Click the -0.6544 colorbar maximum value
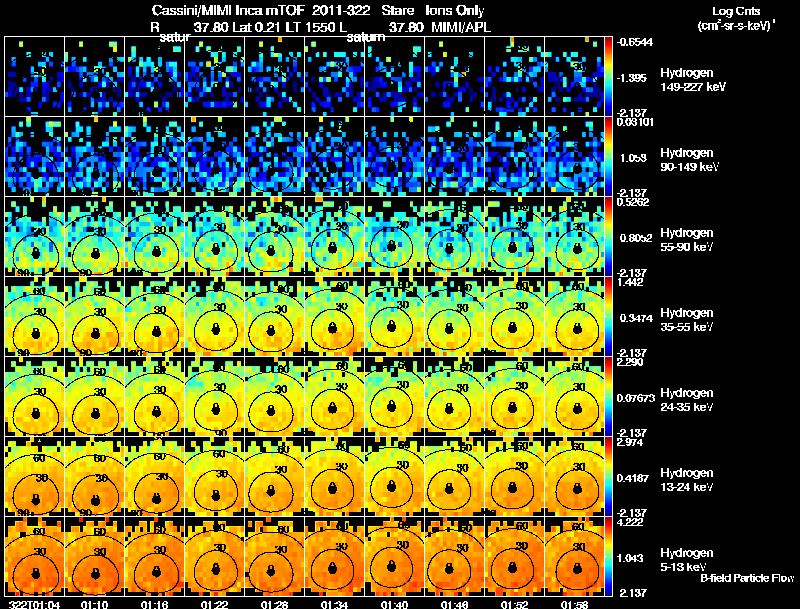This screenshot has height=609, width=800. [634, 42]
